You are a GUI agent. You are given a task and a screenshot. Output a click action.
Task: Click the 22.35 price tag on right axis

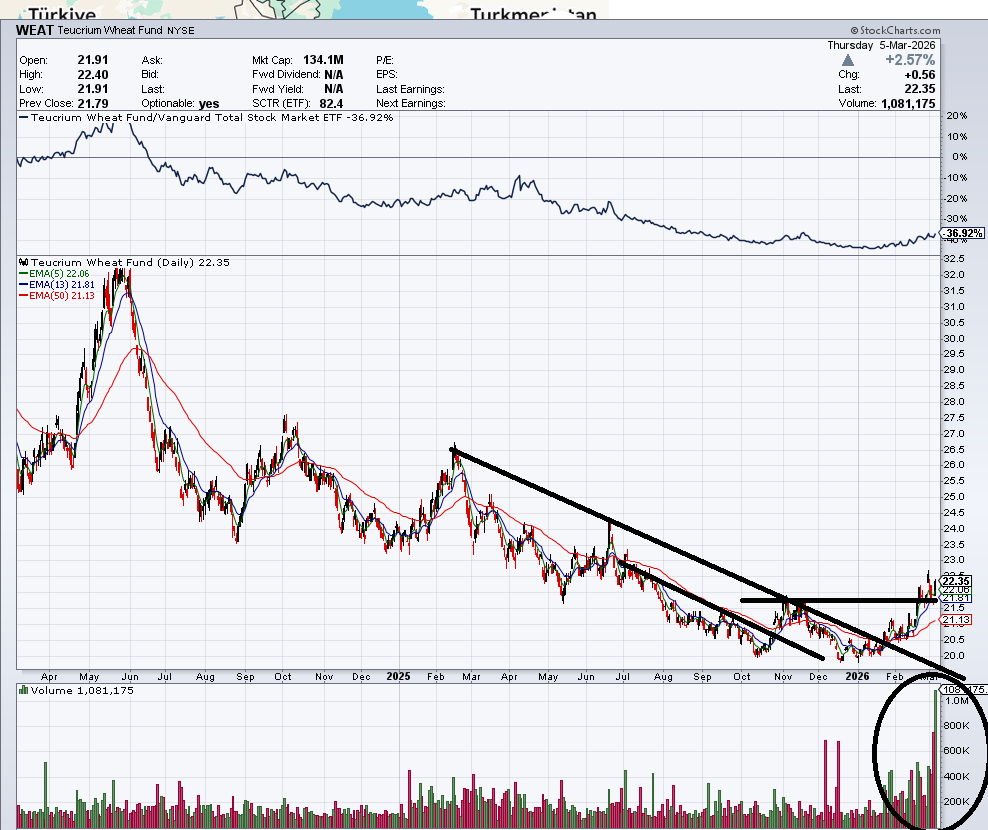point(955,580)
